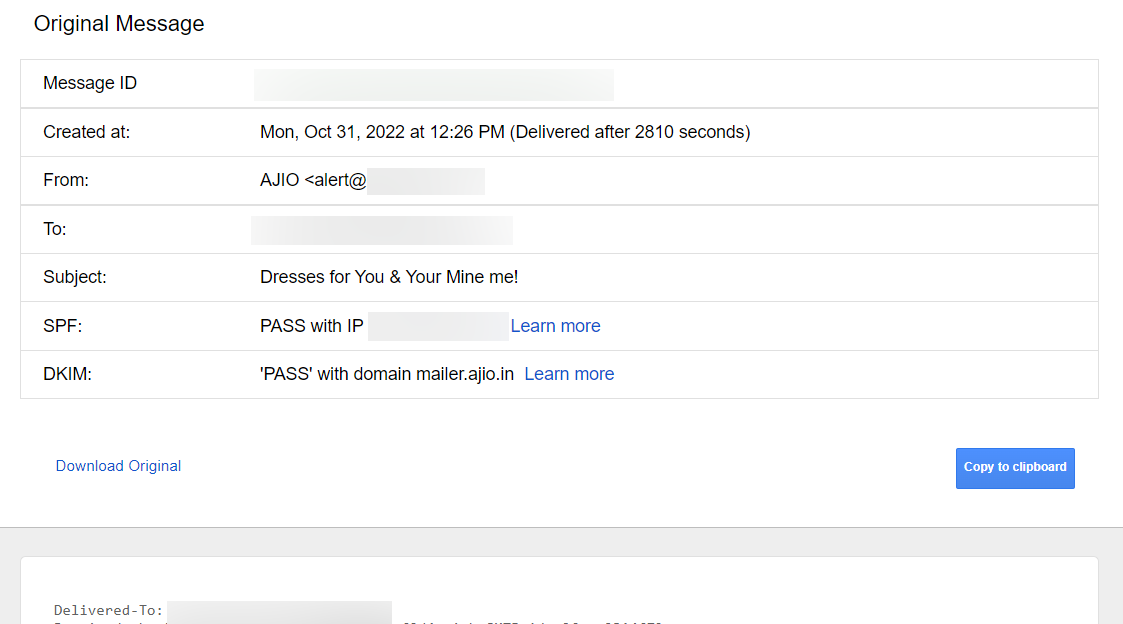1123x624 pixels.
Task: Click the Delivered-To line in raw headers
Action: [108, 610]
